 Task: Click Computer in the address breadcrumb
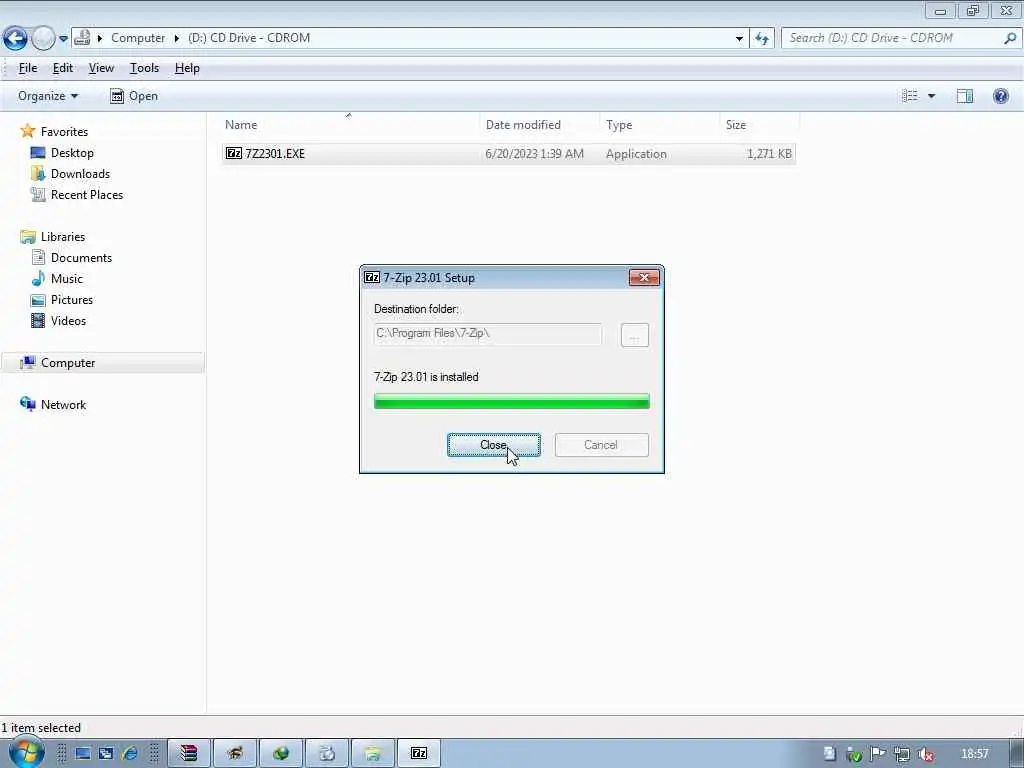138,38
